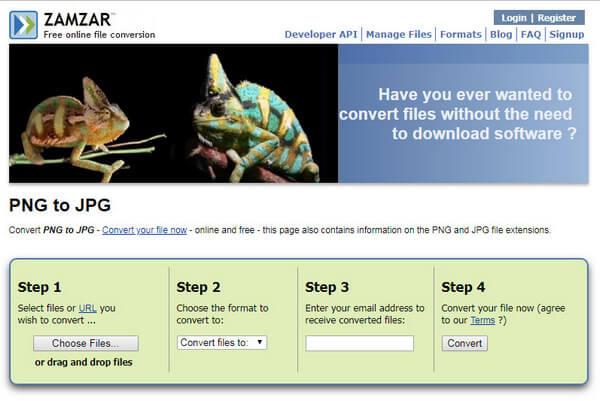Open the Login page

514,18
